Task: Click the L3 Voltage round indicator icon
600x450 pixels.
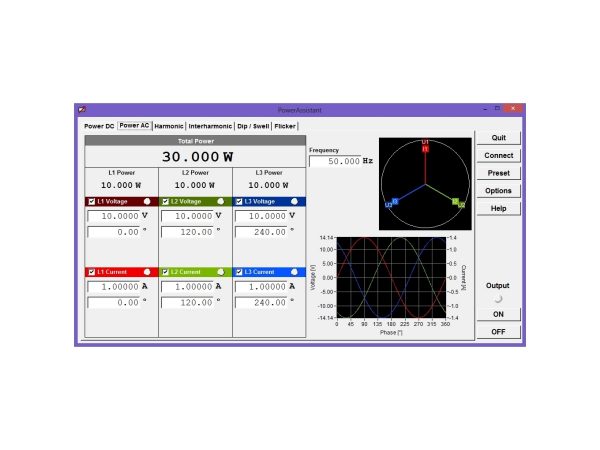Action: coord(296,201)
